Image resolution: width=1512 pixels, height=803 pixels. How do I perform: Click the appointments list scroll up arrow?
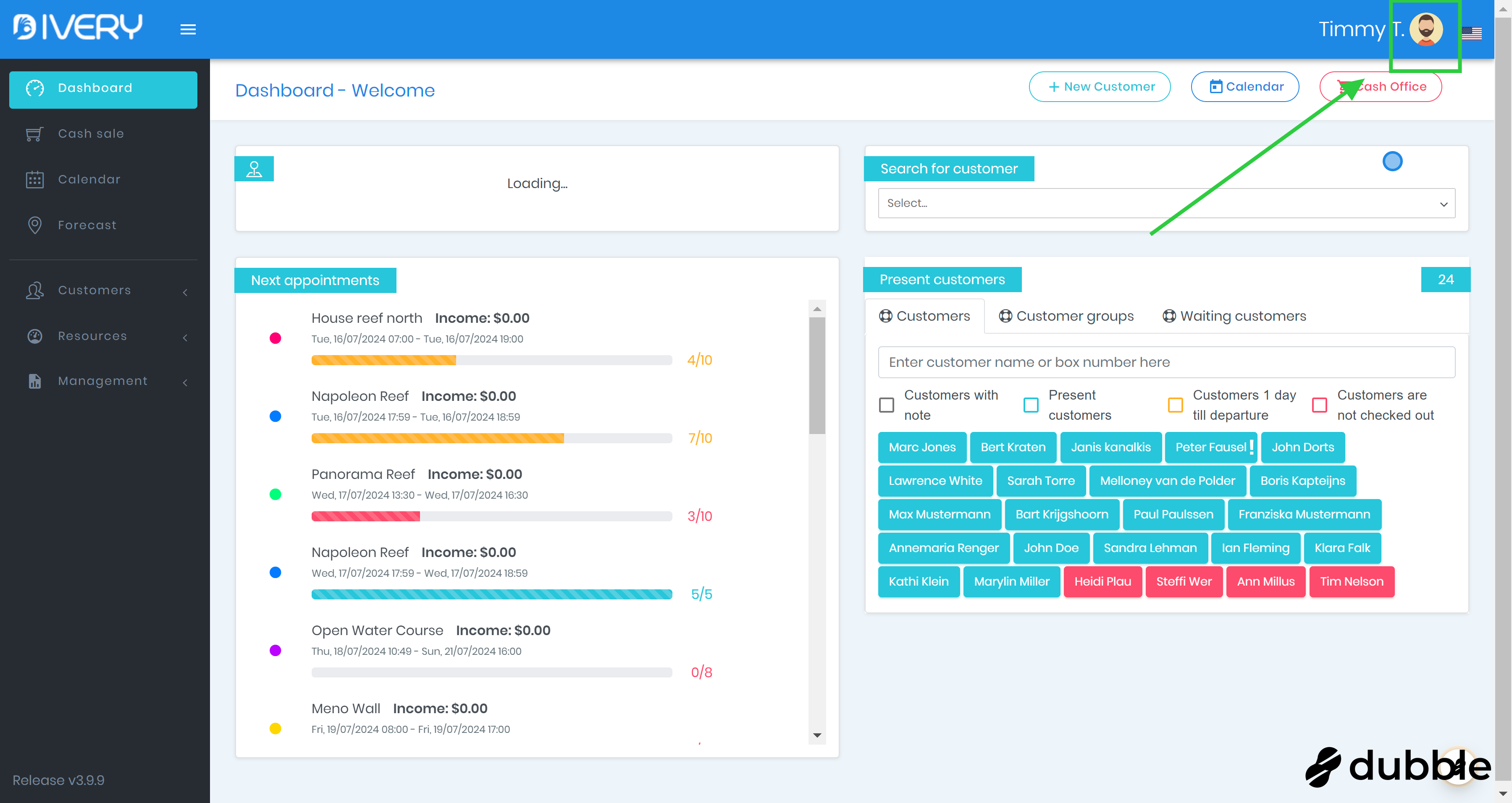pyautogui.click(x=817, y=309)
